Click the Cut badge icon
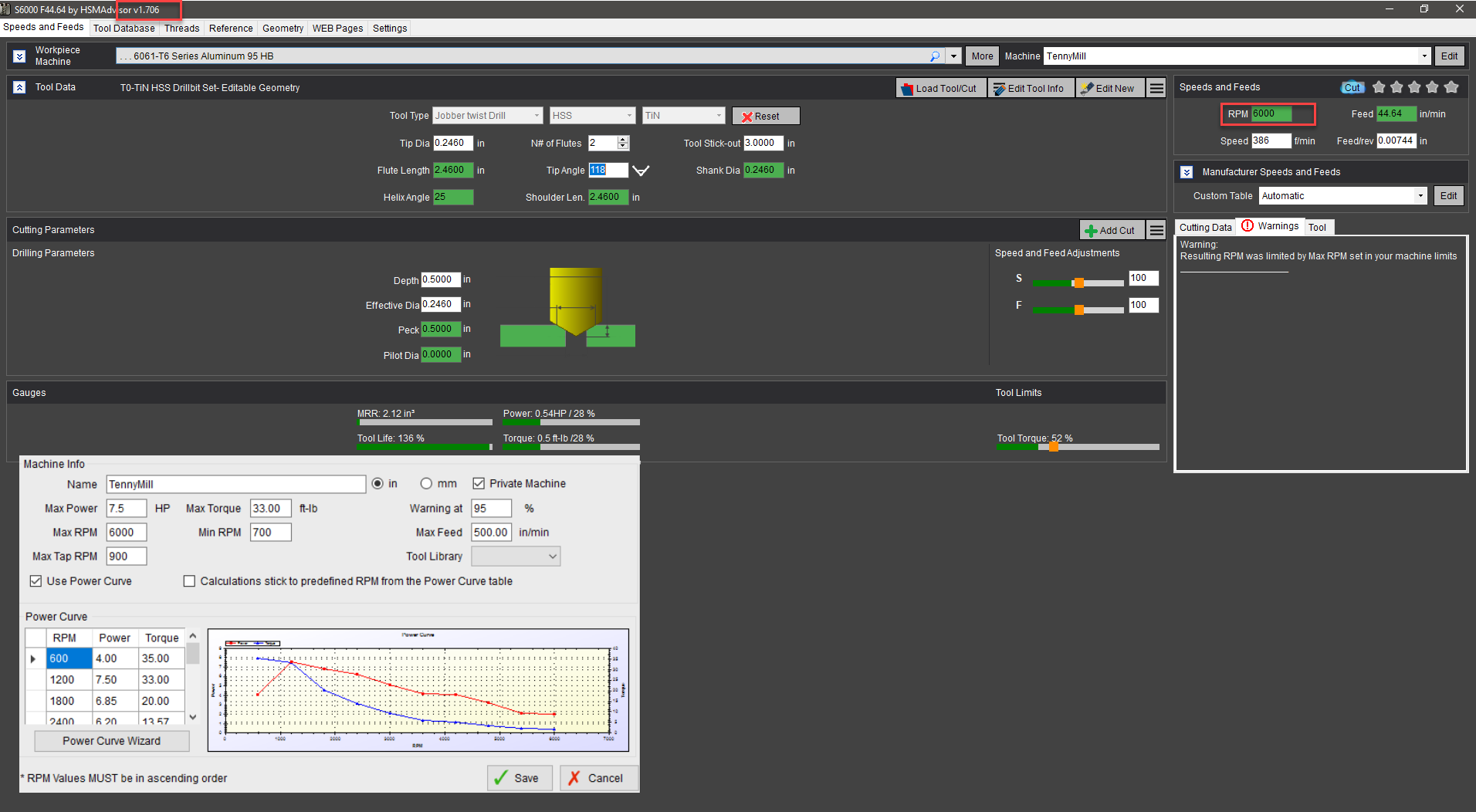The height and width of the screenshot is (812, 1476). (x=1352, y=87)
